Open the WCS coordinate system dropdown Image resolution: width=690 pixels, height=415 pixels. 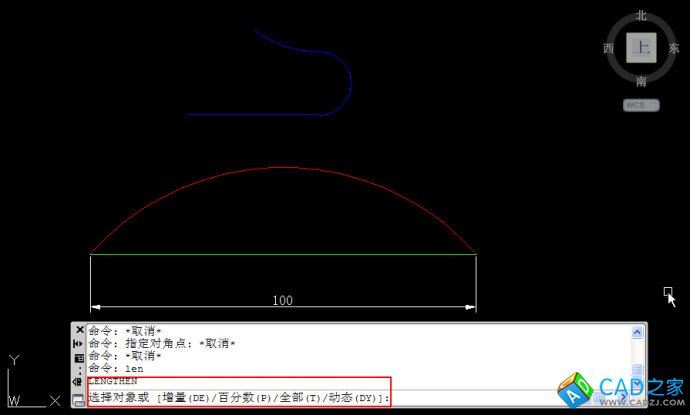pyautogui.click(x=641, y=104)
